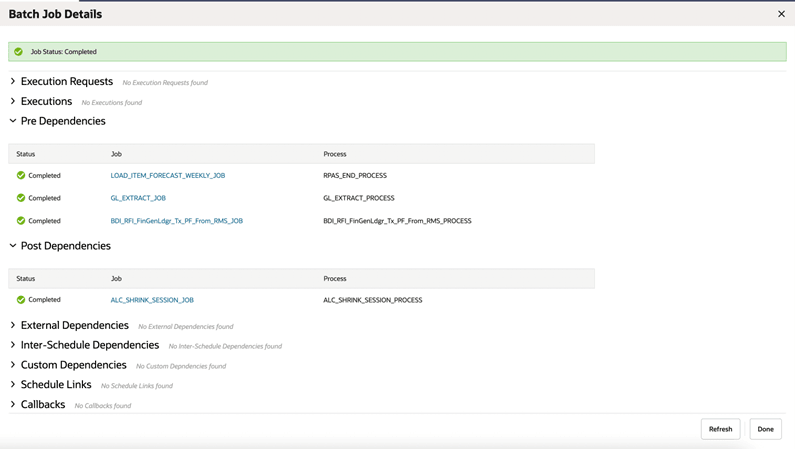Expand the Callbacks section
This screenshot has height=449, width=795.
[13, 404]
